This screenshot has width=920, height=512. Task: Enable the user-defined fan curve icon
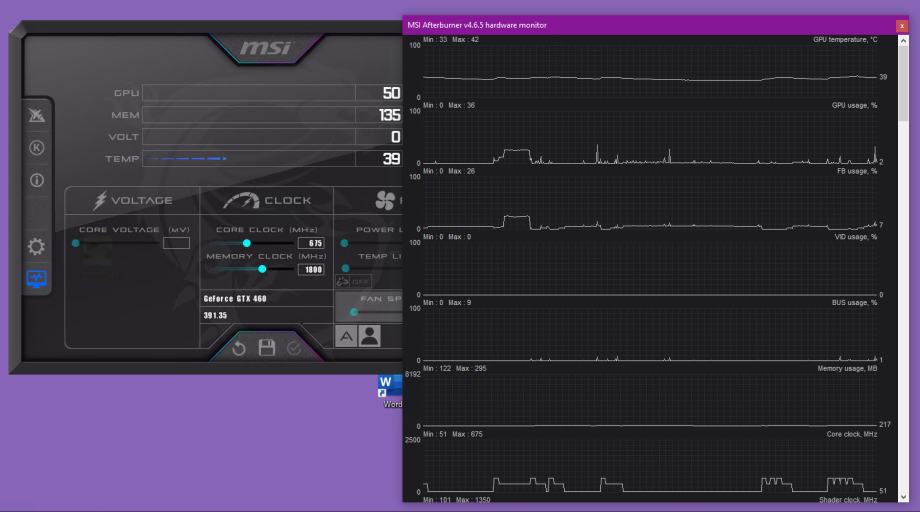pos(370,336)
